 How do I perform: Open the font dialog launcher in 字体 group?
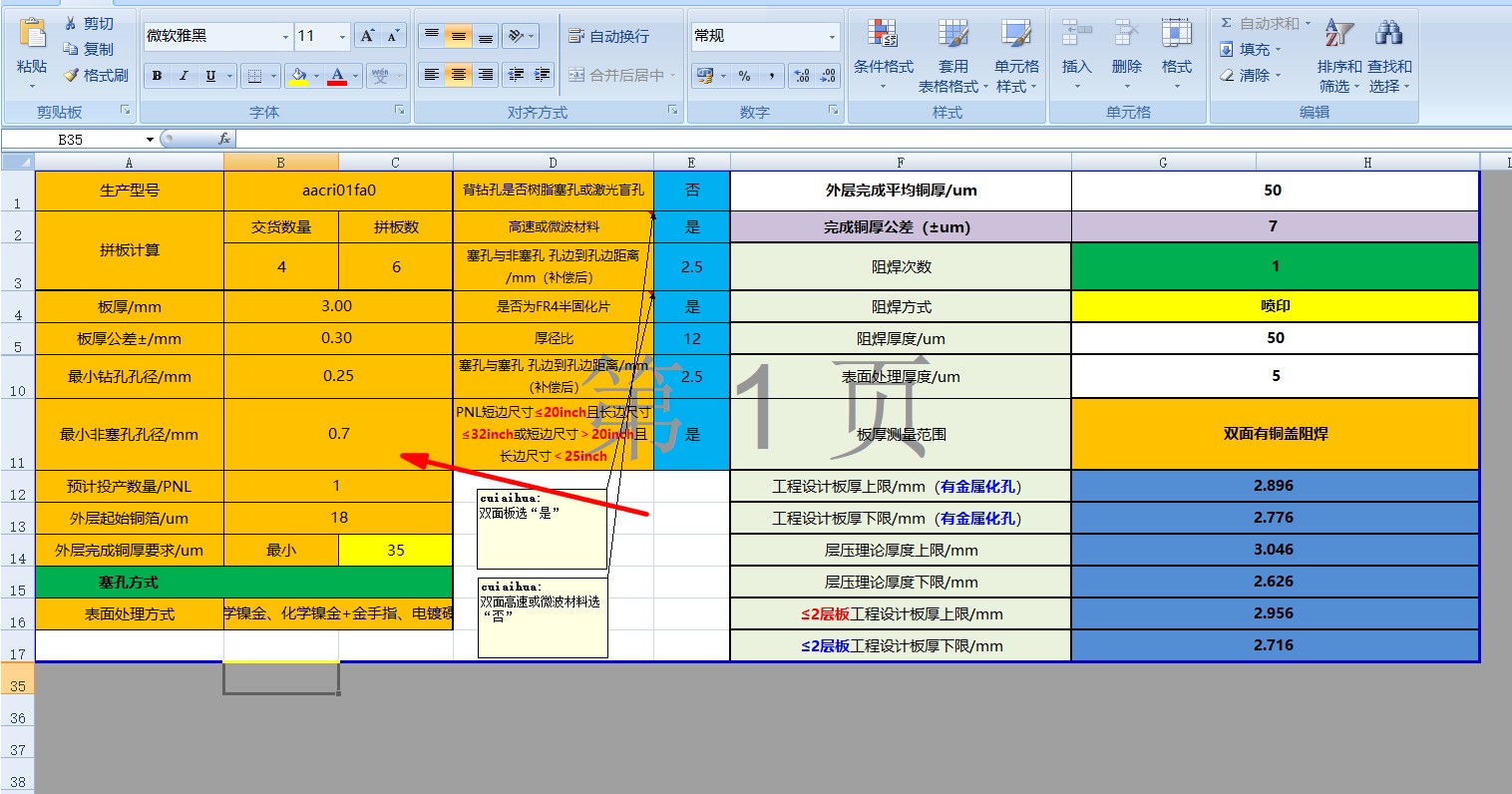tap(399, 111)
